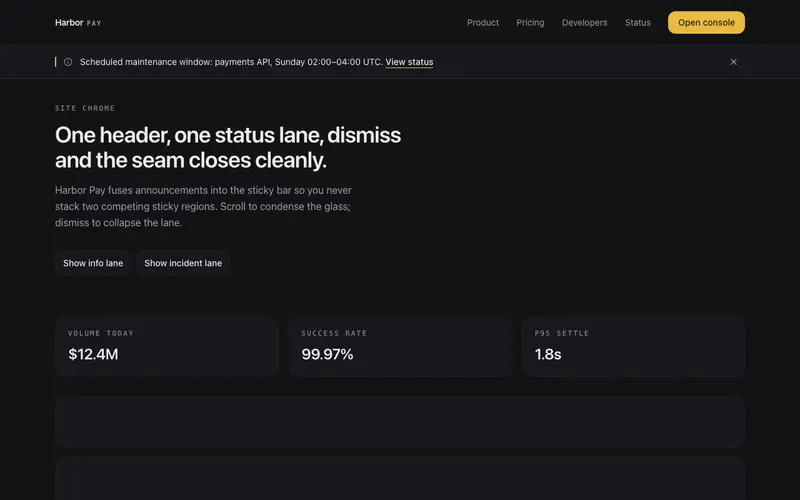Click the Show incident lane button
Viewport: 800px width, 500px height.
point(183,263)
